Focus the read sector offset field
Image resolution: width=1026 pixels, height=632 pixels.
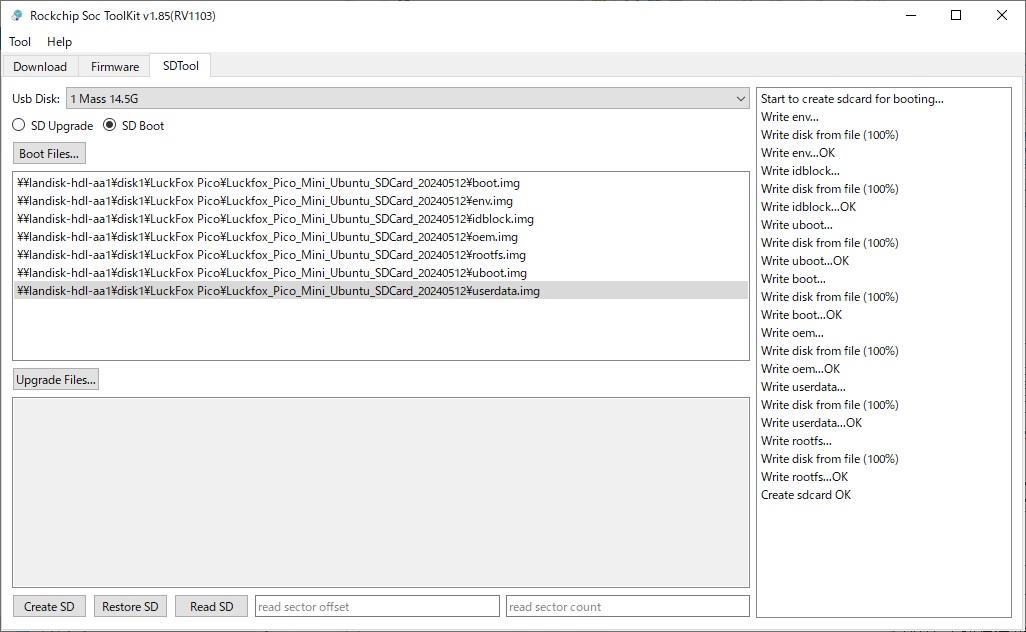[x=377, y=606]
